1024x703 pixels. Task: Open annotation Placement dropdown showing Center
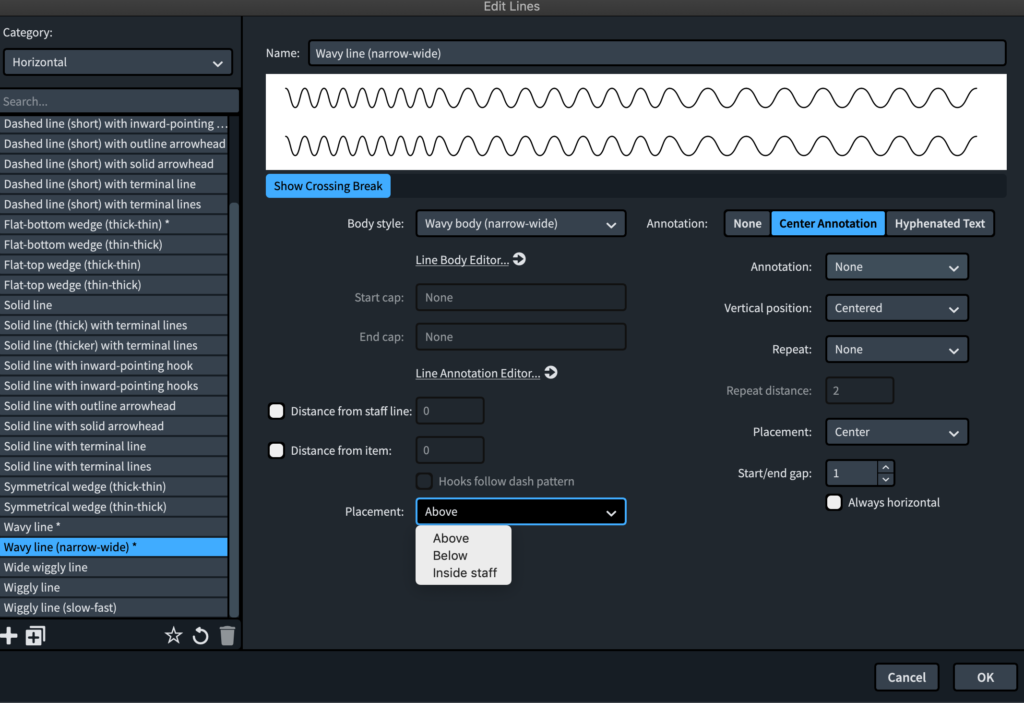(897, 432)
